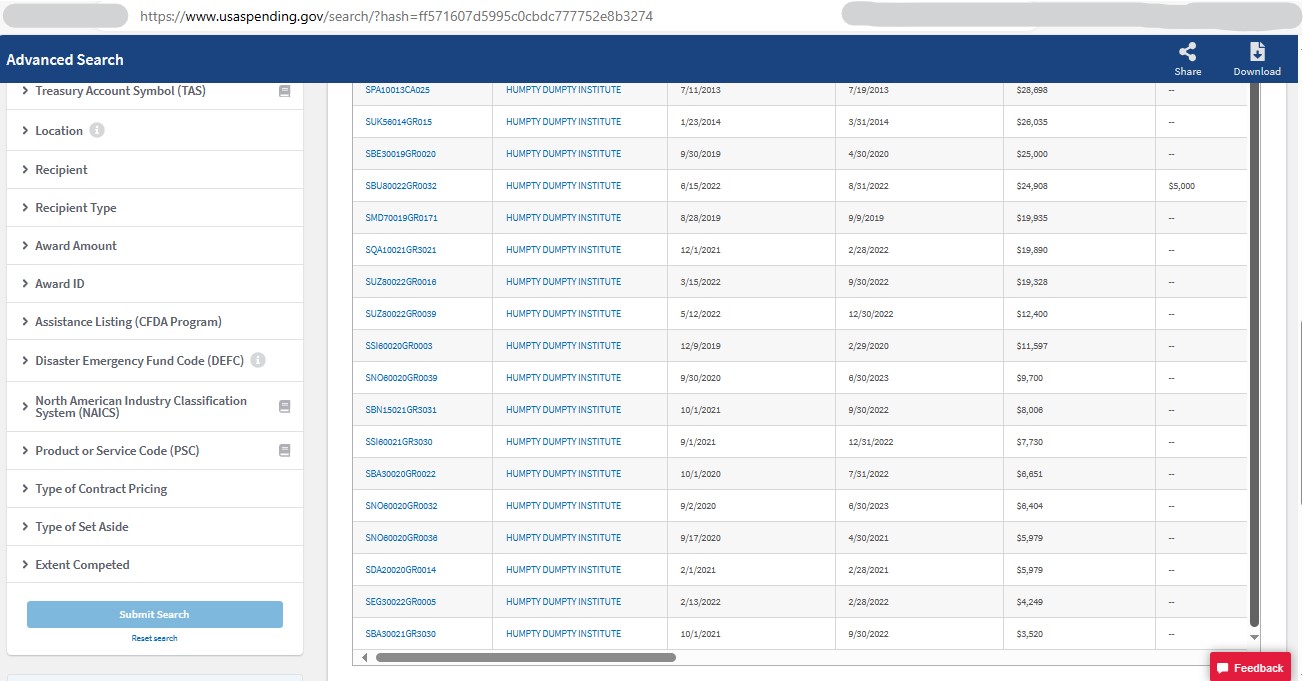The image size is (1303, 681).
Task: Click info icon beside Disaster Emergency Fund Code
Action: pyautogui.click(x=258, y=360)
